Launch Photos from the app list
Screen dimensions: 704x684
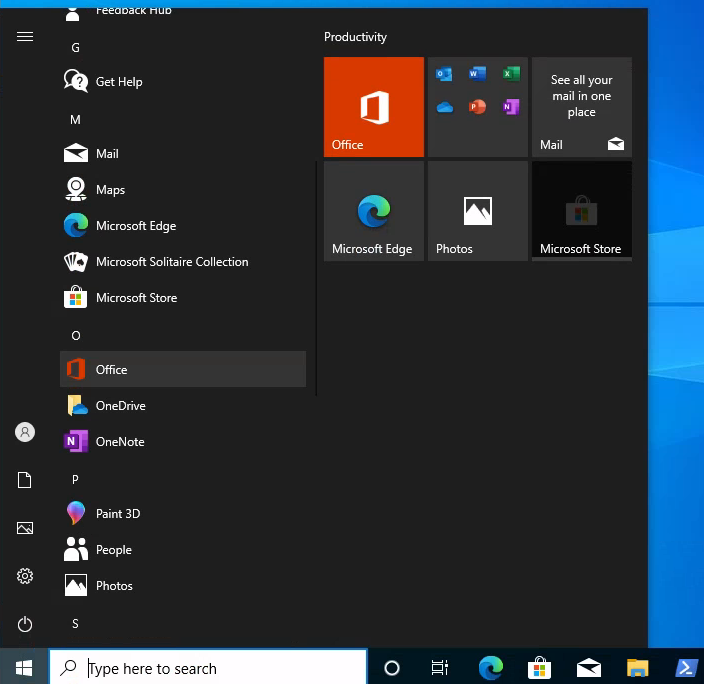(183, 585)
